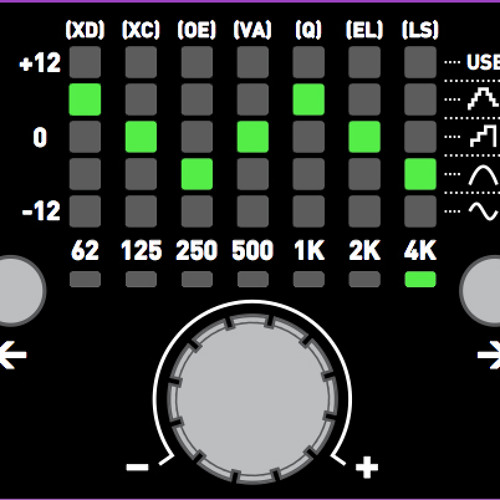The width and height of the screenshot is (500, 500).
Task: Toggle the band indicator under 2K
Action: [364, 279]
